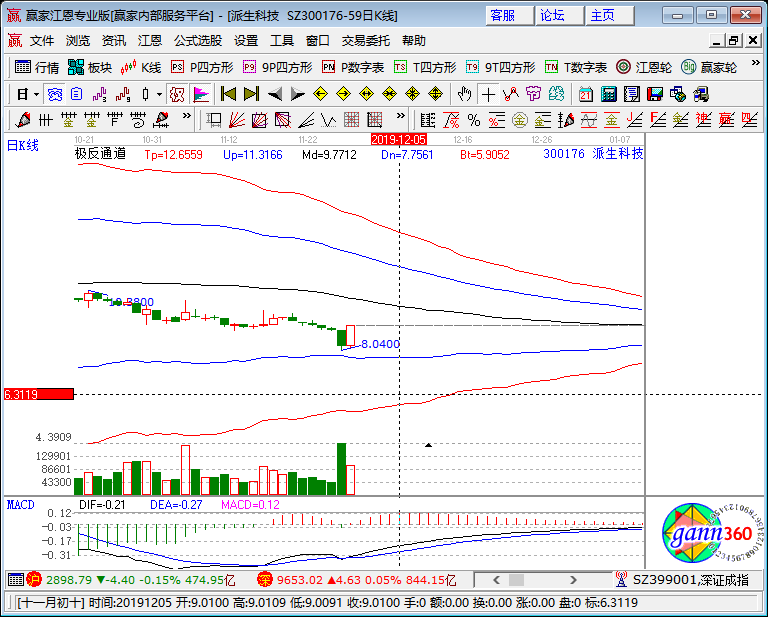Screen dimensions: 768x617
Task: Expand the middle toolbar overflow chevron
Action: pyautogui.click(x=401, y=116)
